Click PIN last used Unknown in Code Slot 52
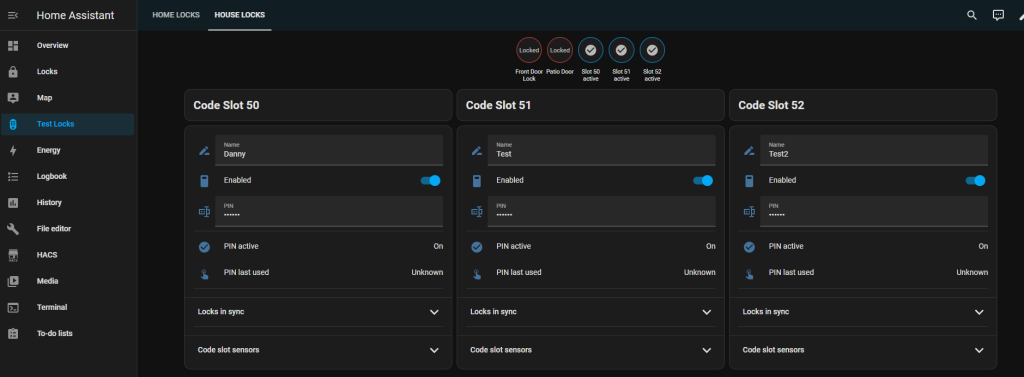 click(972, 272)
